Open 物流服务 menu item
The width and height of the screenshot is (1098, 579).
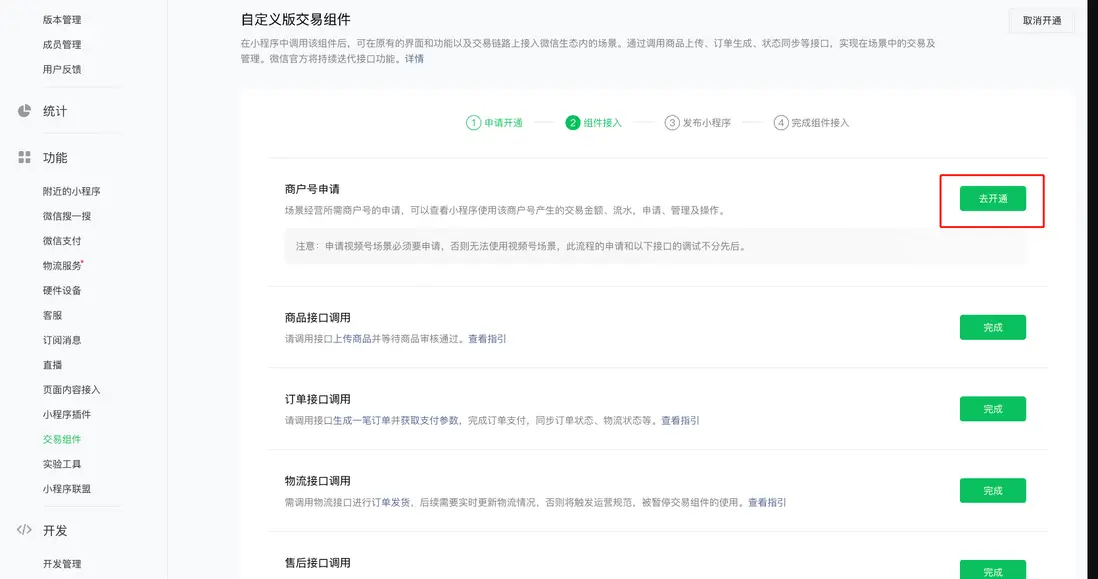coord(62,265)
